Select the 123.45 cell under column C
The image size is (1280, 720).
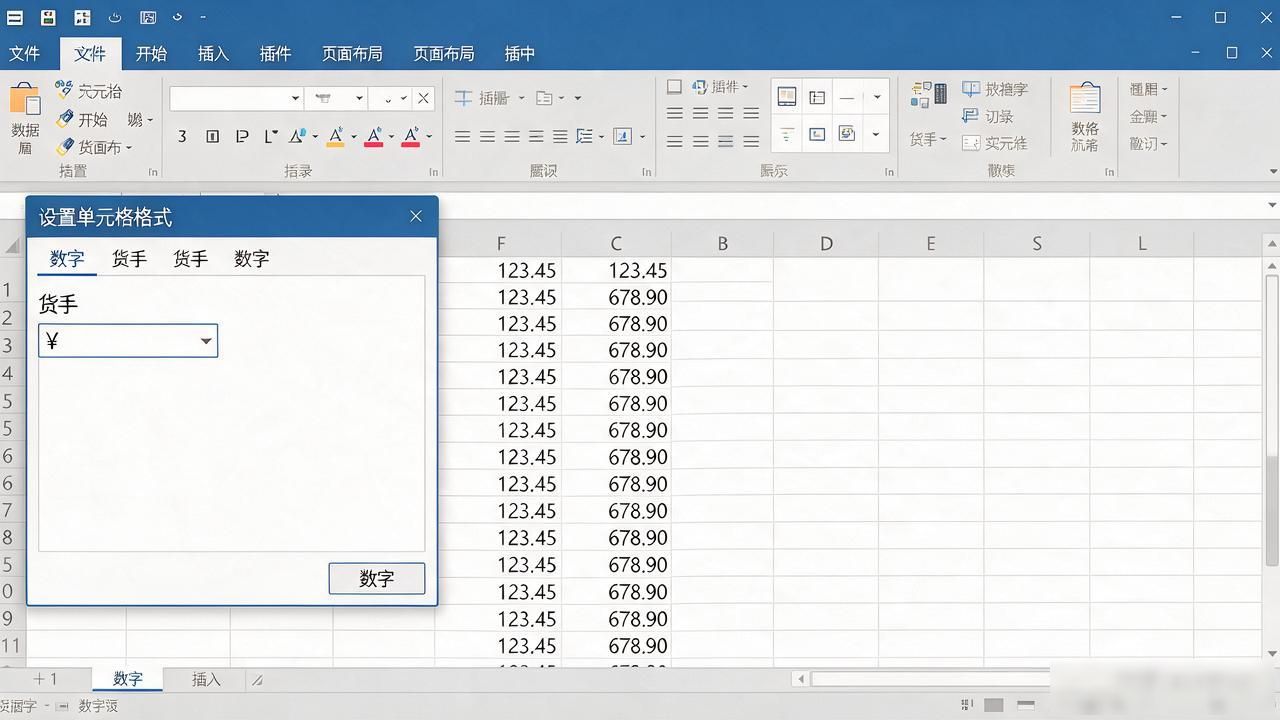coord(616,271)
